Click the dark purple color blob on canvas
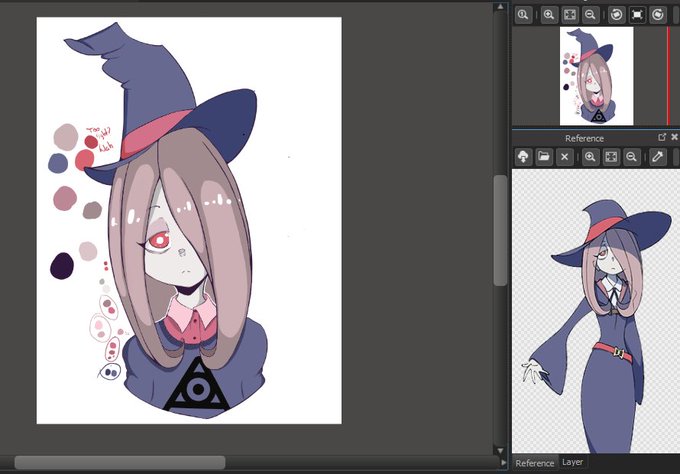Image resolution: width=680 pixels, height=474 pixels. click(62, 266)
